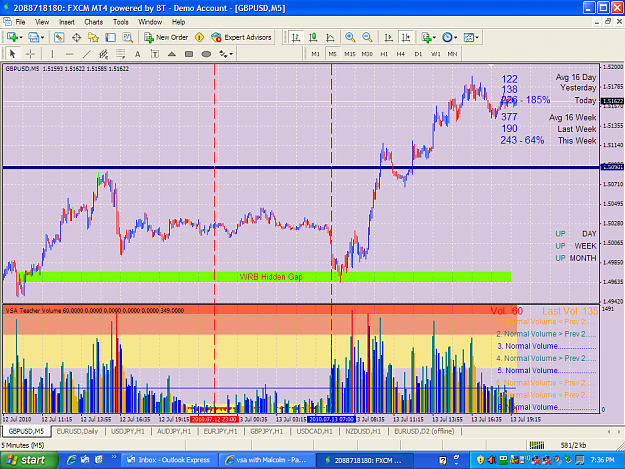Click the blue 2010.07.13 07:00 time marker
This screenshot has width=625, height=469.
point(331,420)
